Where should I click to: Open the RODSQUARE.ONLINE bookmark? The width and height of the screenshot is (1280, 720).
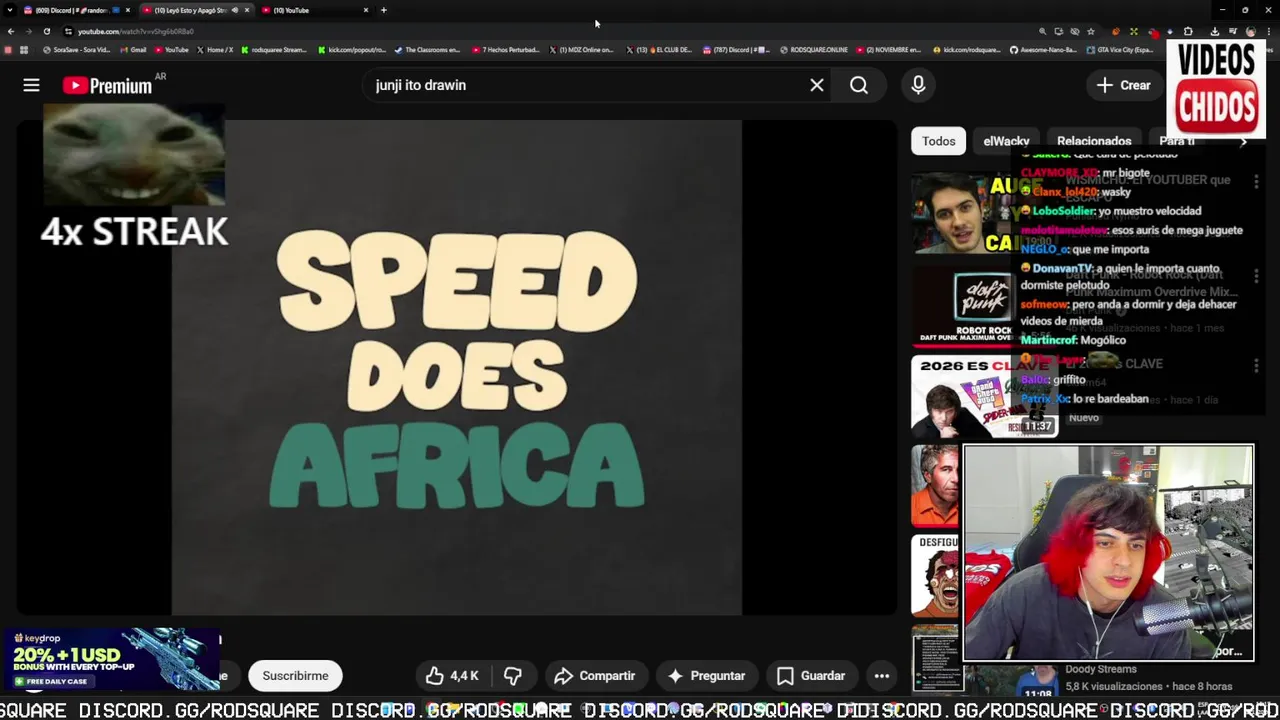click(x=815, y=50)
